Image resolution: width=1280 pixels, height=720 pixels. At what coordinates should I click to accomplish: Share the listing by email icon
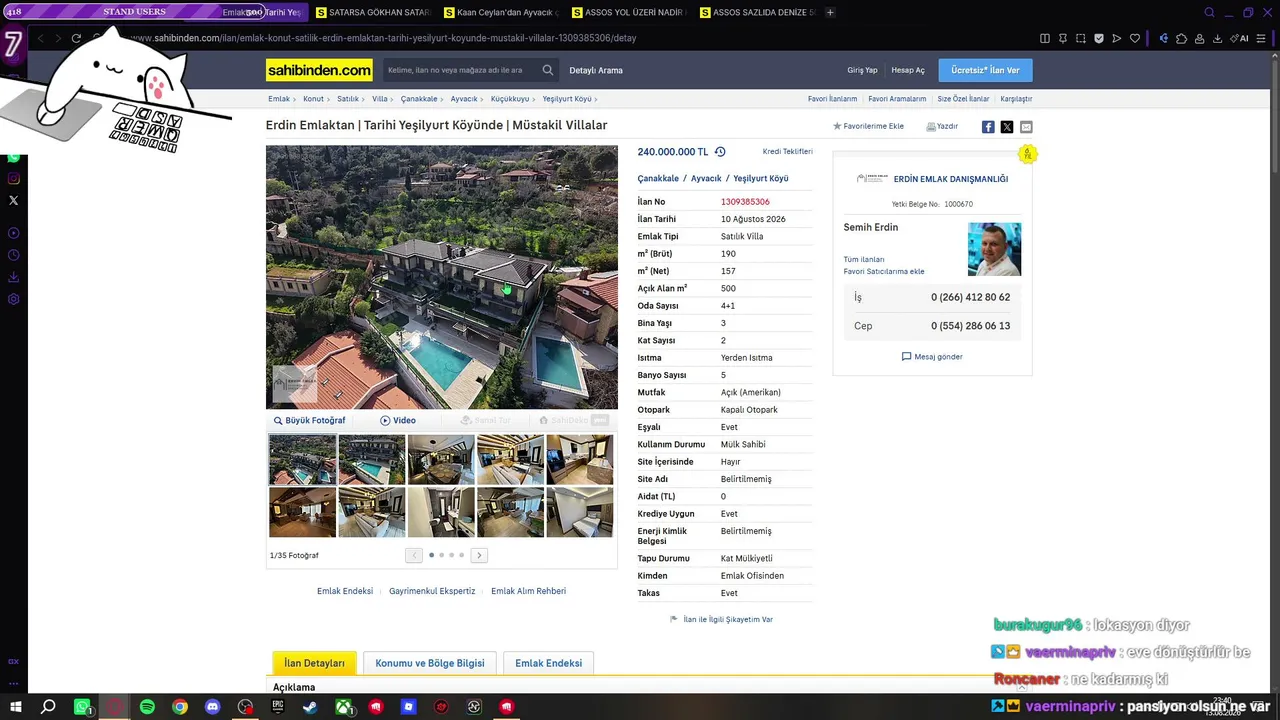point(1026,127)
